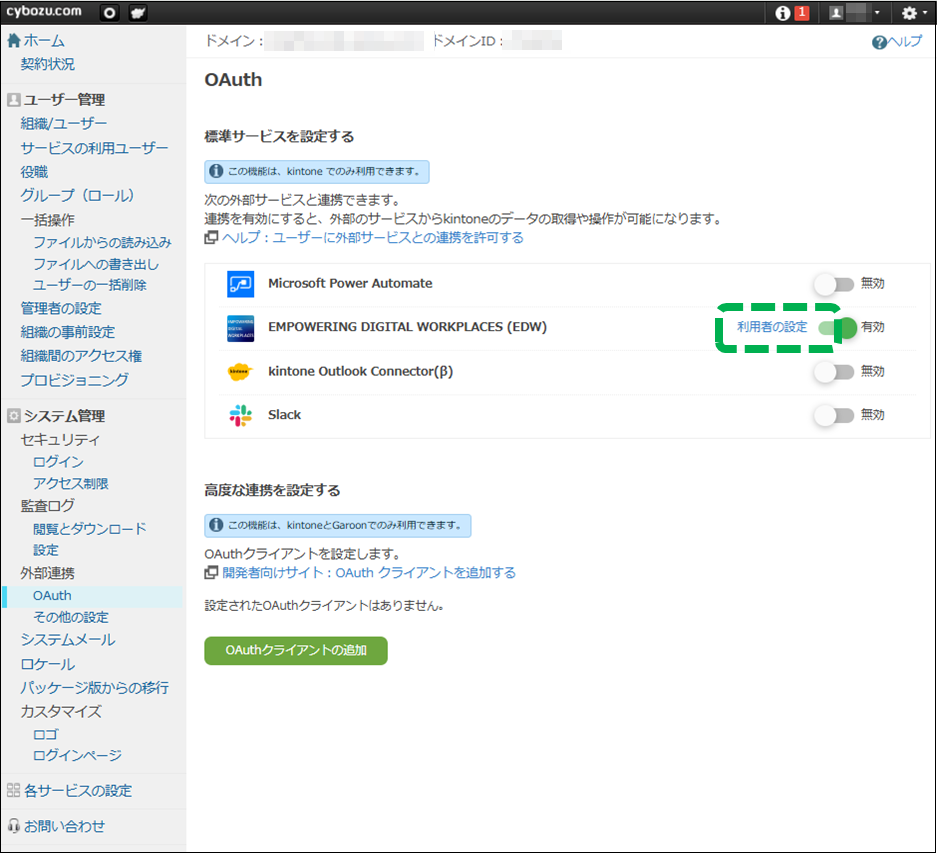Open プロビジョニング in sidebar

75,380
